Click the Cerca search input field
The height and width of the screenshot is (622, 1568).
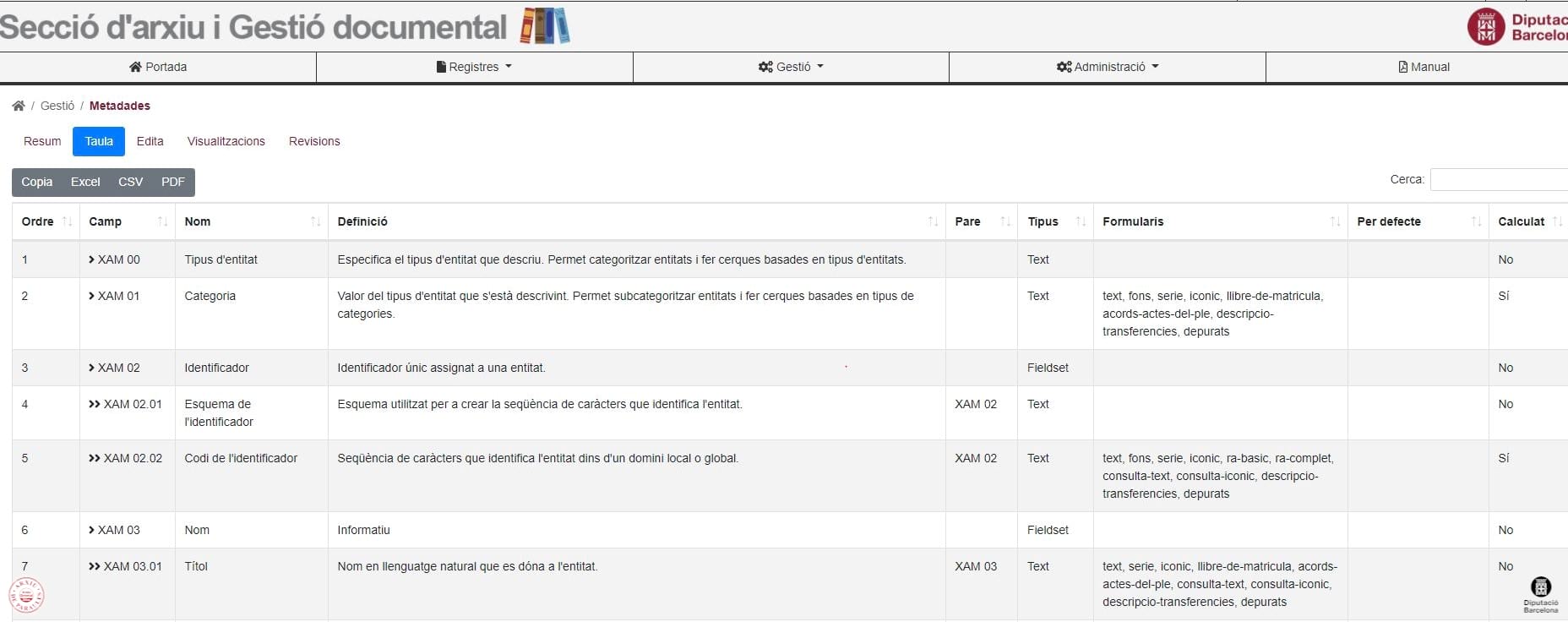1499,179
